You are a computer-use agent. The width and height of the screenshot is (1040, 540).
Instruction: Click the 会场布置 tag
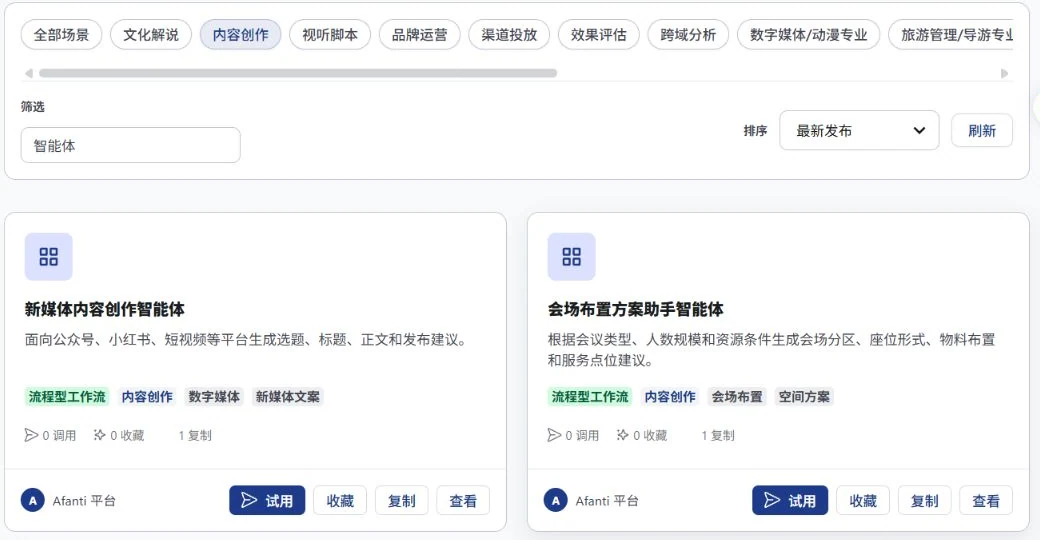[x=737, y=397]
